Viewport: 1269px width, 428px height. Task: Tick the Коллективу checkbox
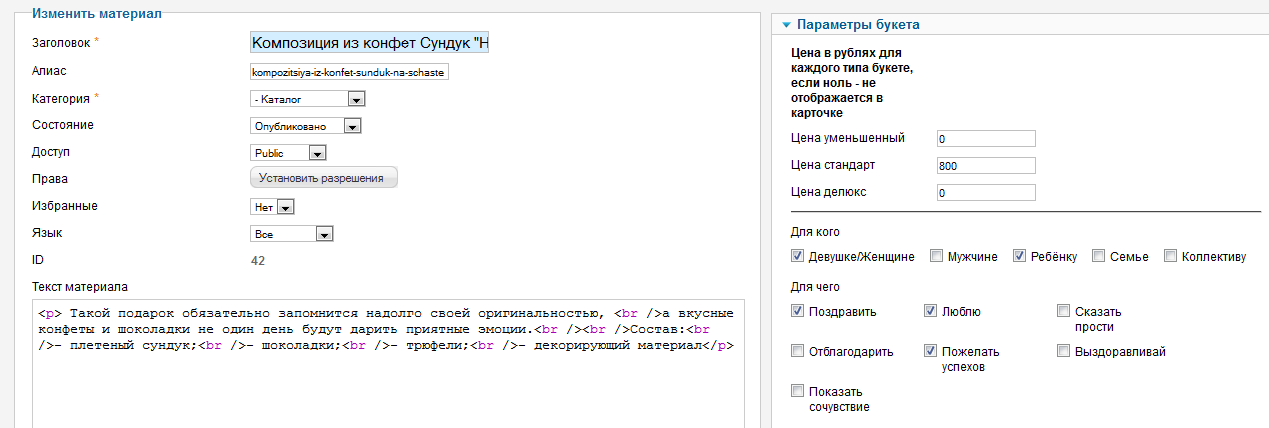[1171, 256]
